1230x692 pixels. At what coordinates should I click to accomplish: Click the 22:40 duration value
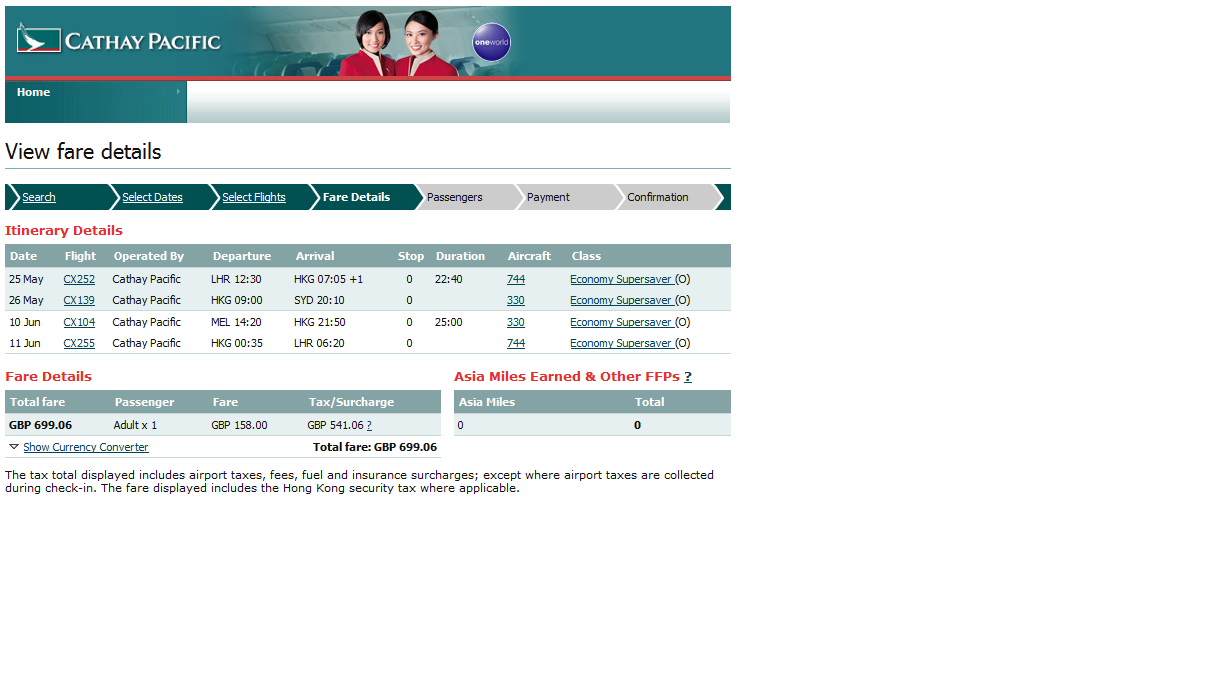pyautogui.click(x=449, y=279)
